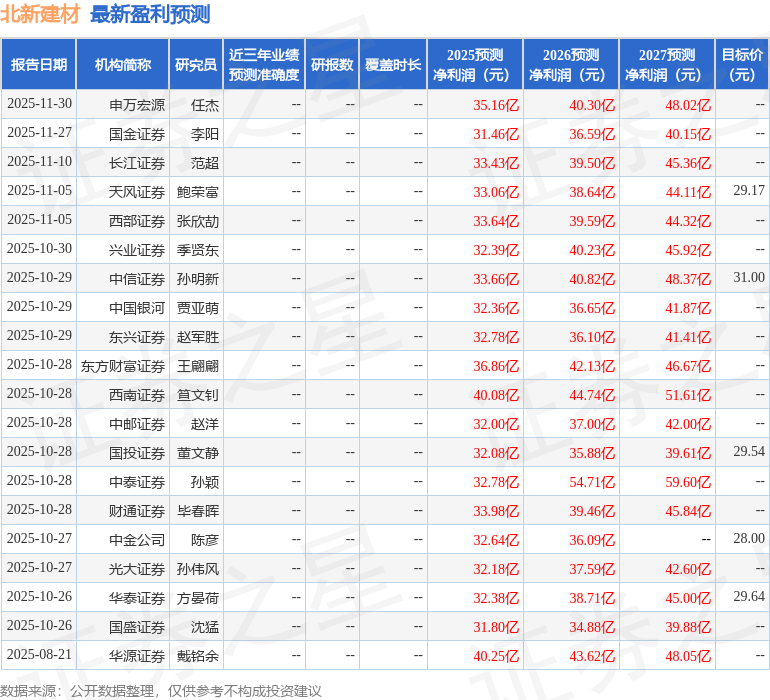Click the 研究员 column header
This screenshot has height=700, width=770.
(x=195, y=65)
